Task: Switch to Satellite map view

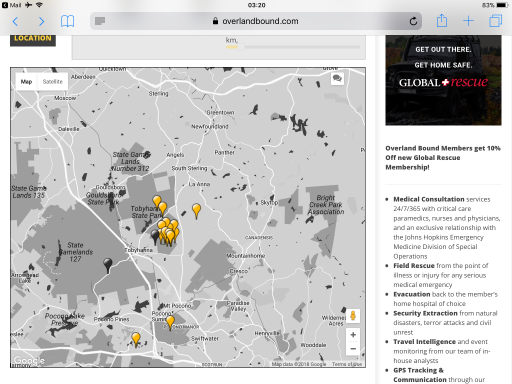Action: point(53,82)
